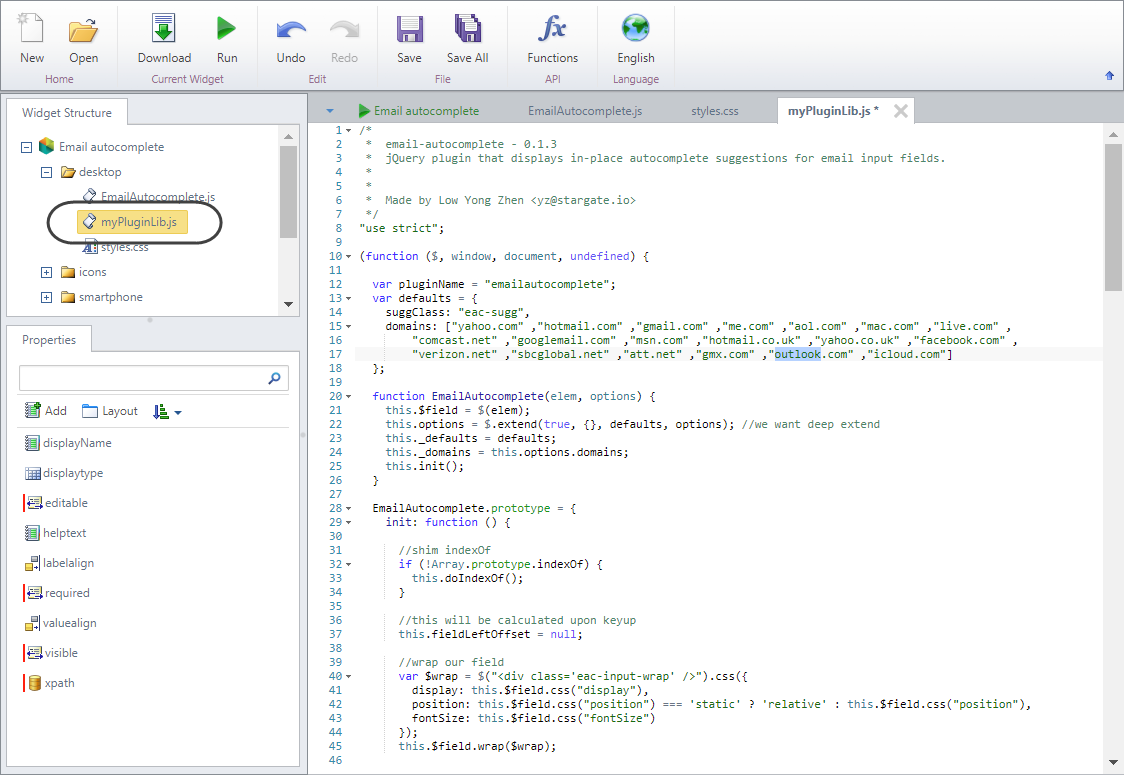This screenshot has width=1124, height=775.
Task: Select styles.css in the widget tree
Action: (116, 247)
